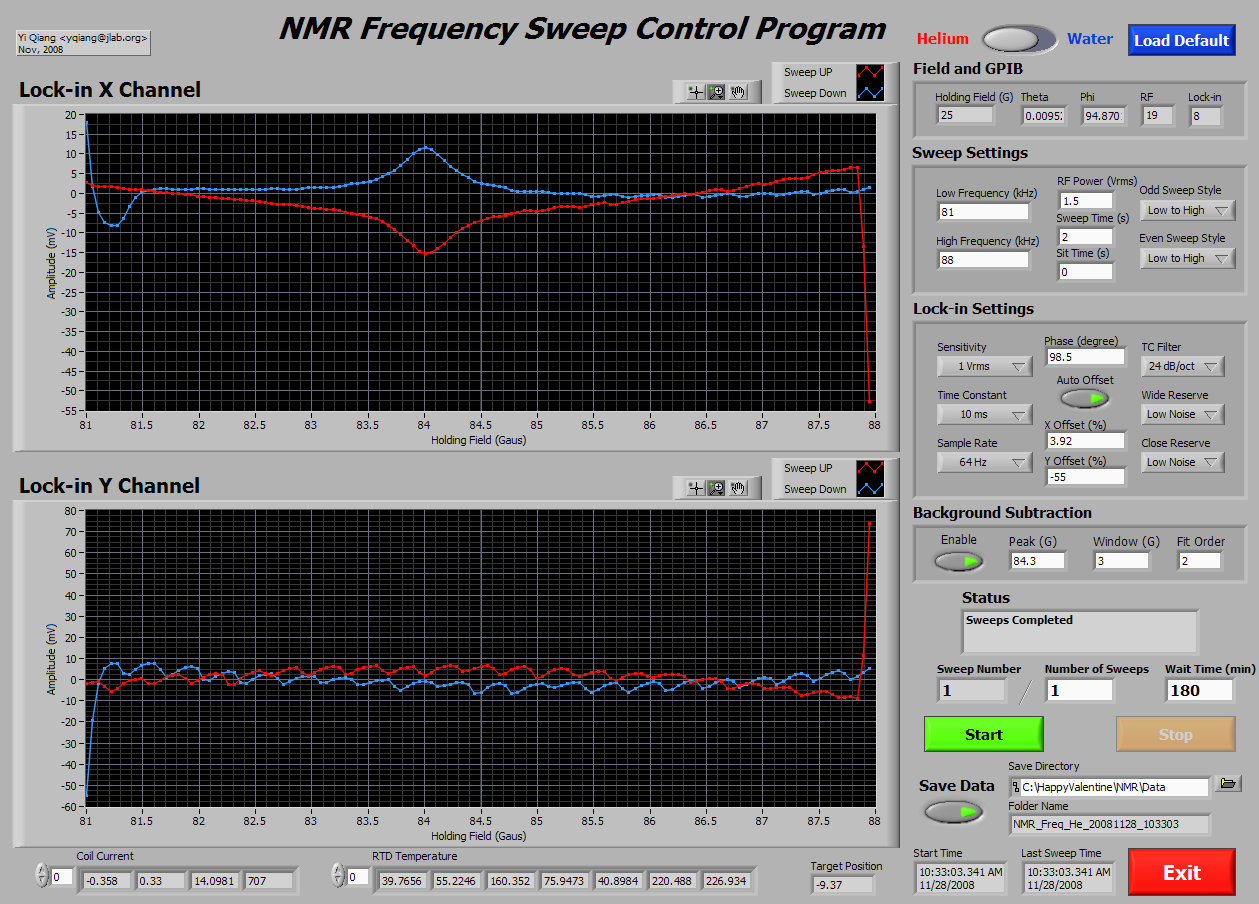Click the Start Time indicator
The image size is (1259, 904).
(960, 878)
